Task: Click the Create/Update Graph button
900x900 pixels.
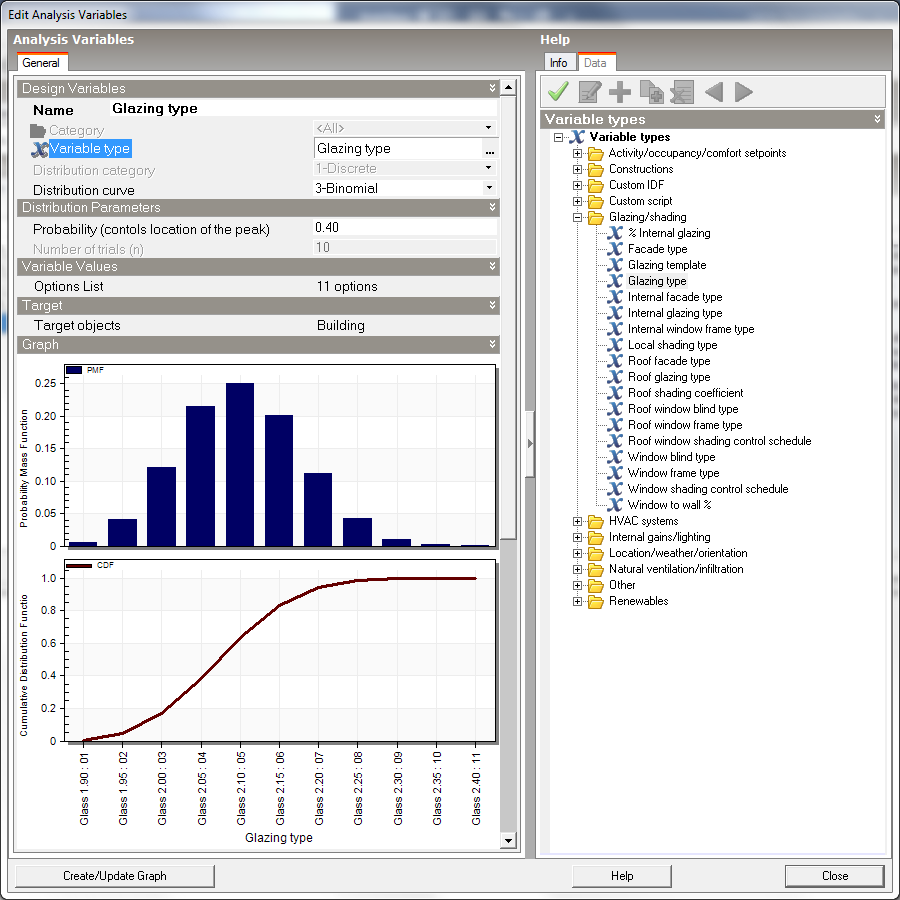Action: pyautogui.click(x=115, y=876)
